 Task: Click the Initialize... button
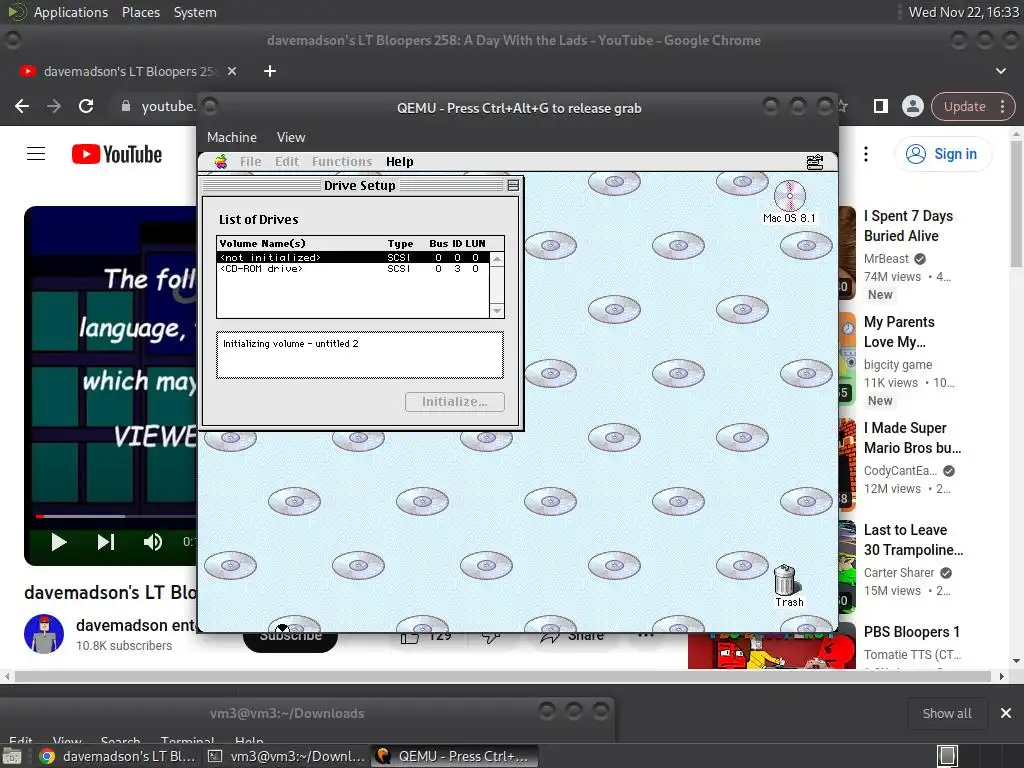click(x=455, y=402)
